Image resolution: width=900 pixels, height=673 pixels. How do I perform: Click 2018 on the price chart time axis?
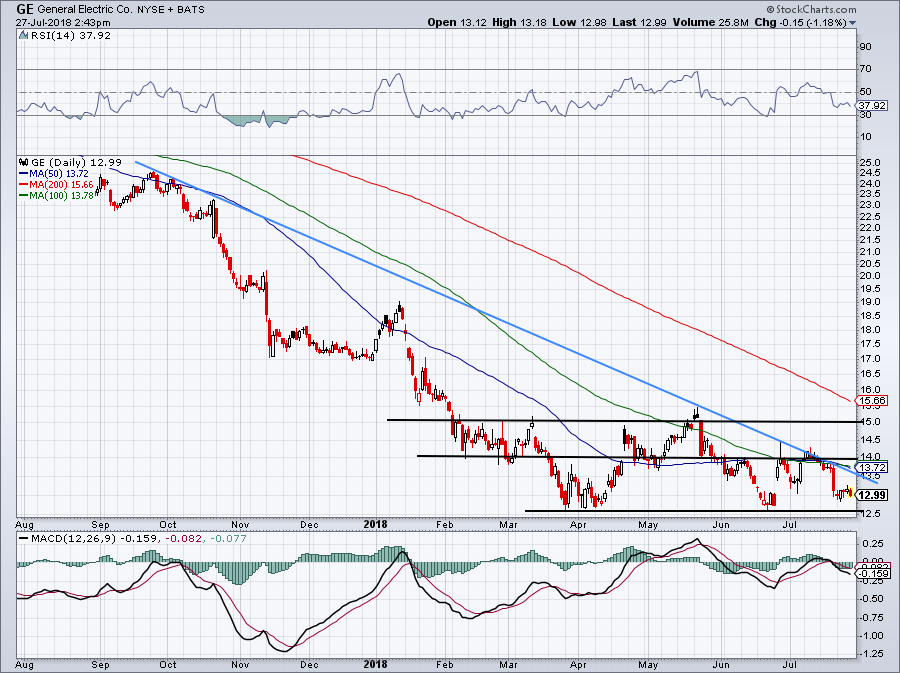point(375,524)
